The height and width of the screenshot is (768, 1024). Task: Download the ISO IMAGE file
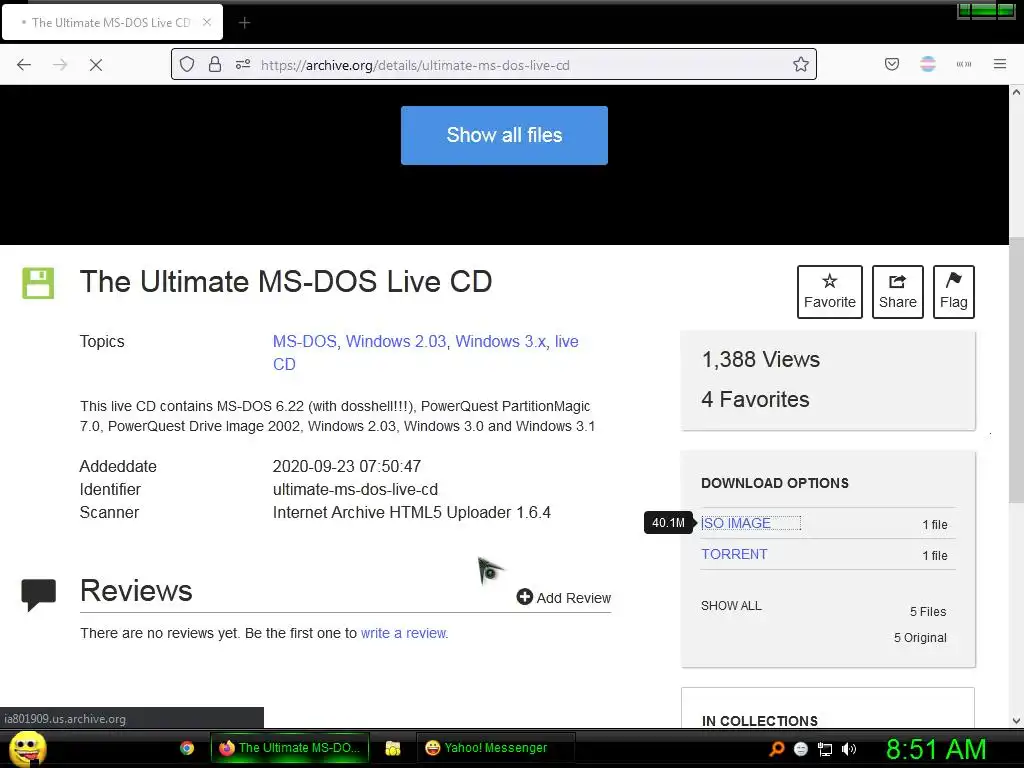click(x=736, y=523)
